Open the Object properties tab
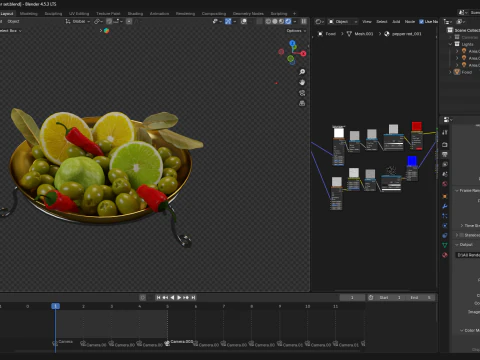This screenshot has width=480, height=360. pos(445,196)
